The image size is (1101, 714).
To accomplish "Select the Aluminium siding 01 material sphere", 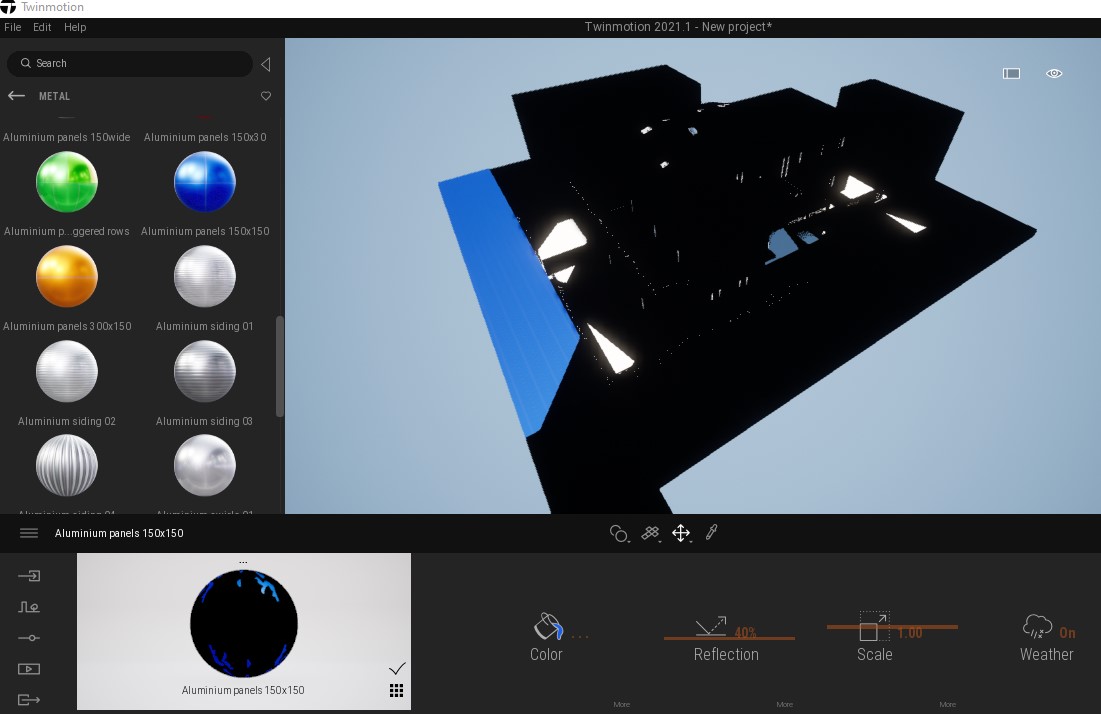I will (205, 277).
